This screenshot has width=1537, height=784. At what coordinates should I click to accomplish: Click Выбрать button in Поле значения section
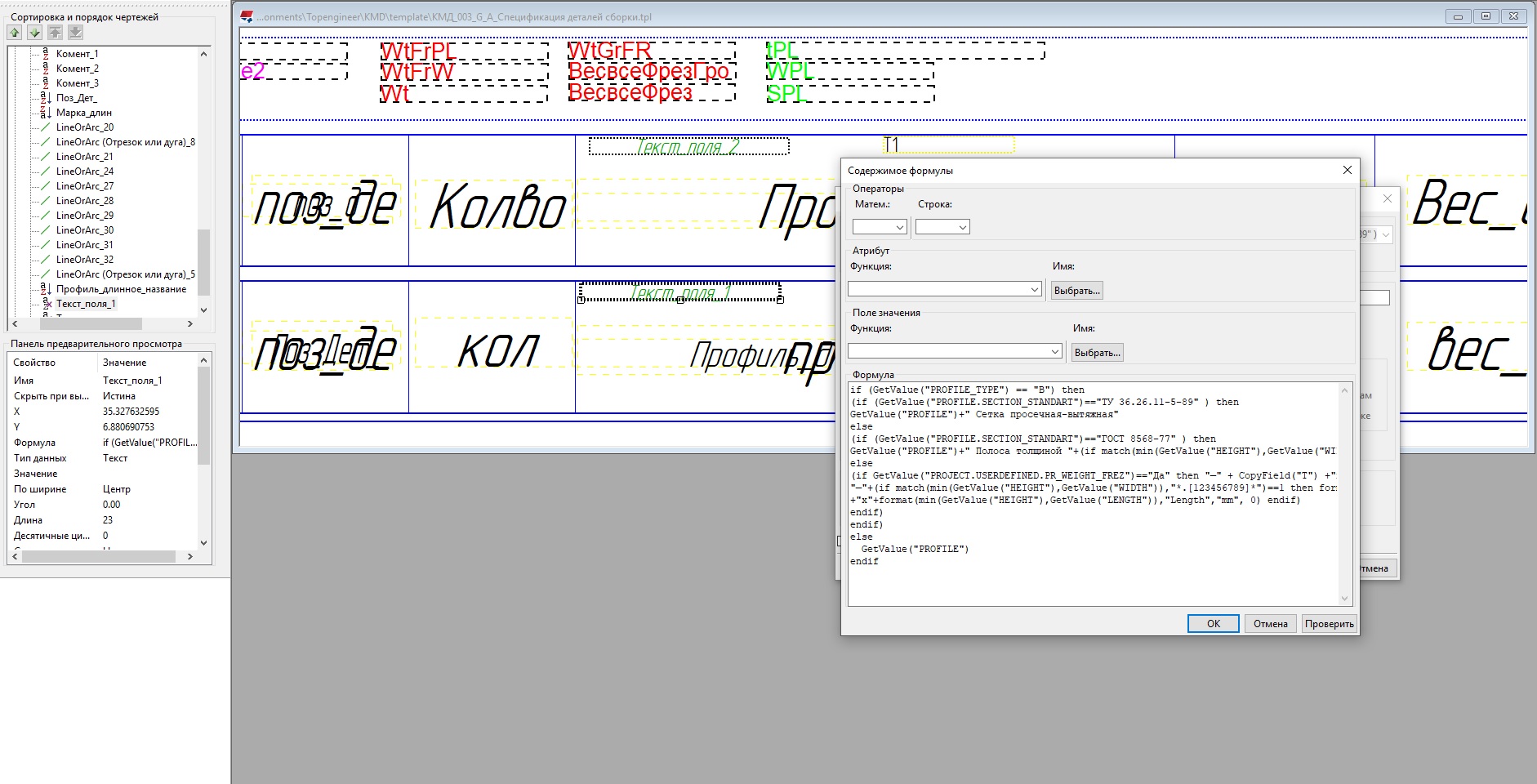coord(1097,353)
